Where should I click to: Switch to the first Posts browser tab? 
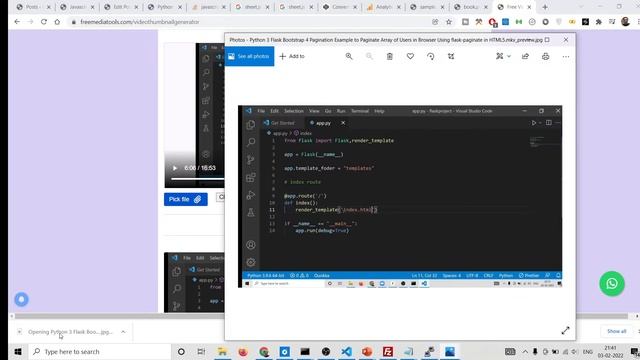coord(33,7)
